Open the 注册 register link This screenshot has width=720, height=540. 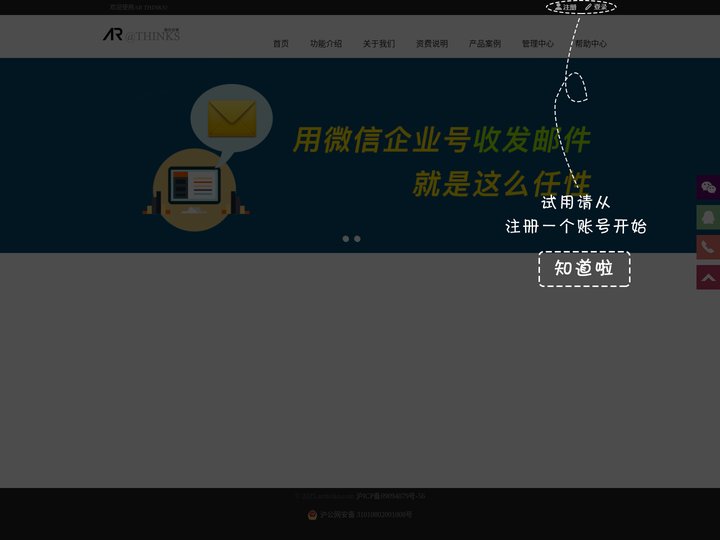tap(565, 7)
